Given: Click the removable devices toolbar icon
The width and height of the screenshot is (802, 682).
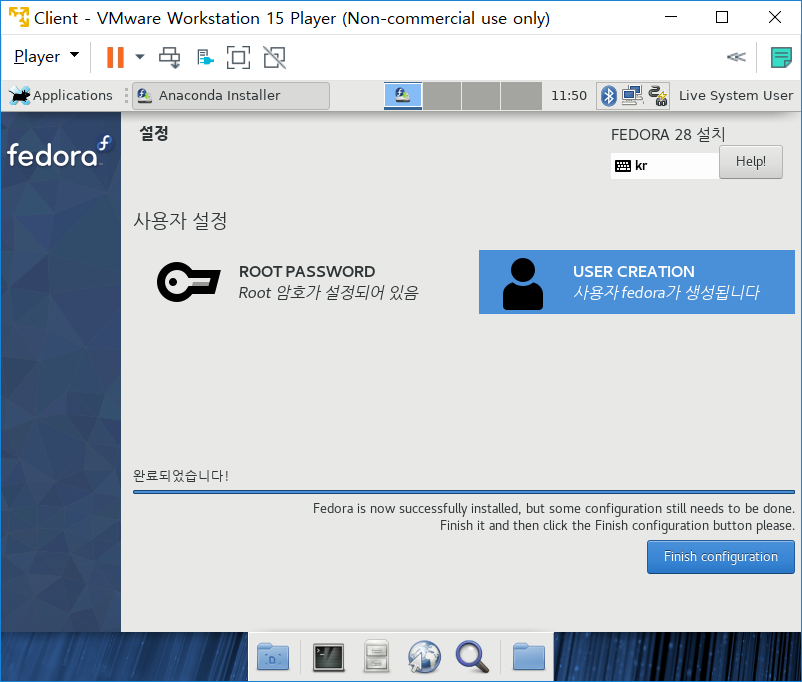Looking at the screenshot, I should [205, 57].
